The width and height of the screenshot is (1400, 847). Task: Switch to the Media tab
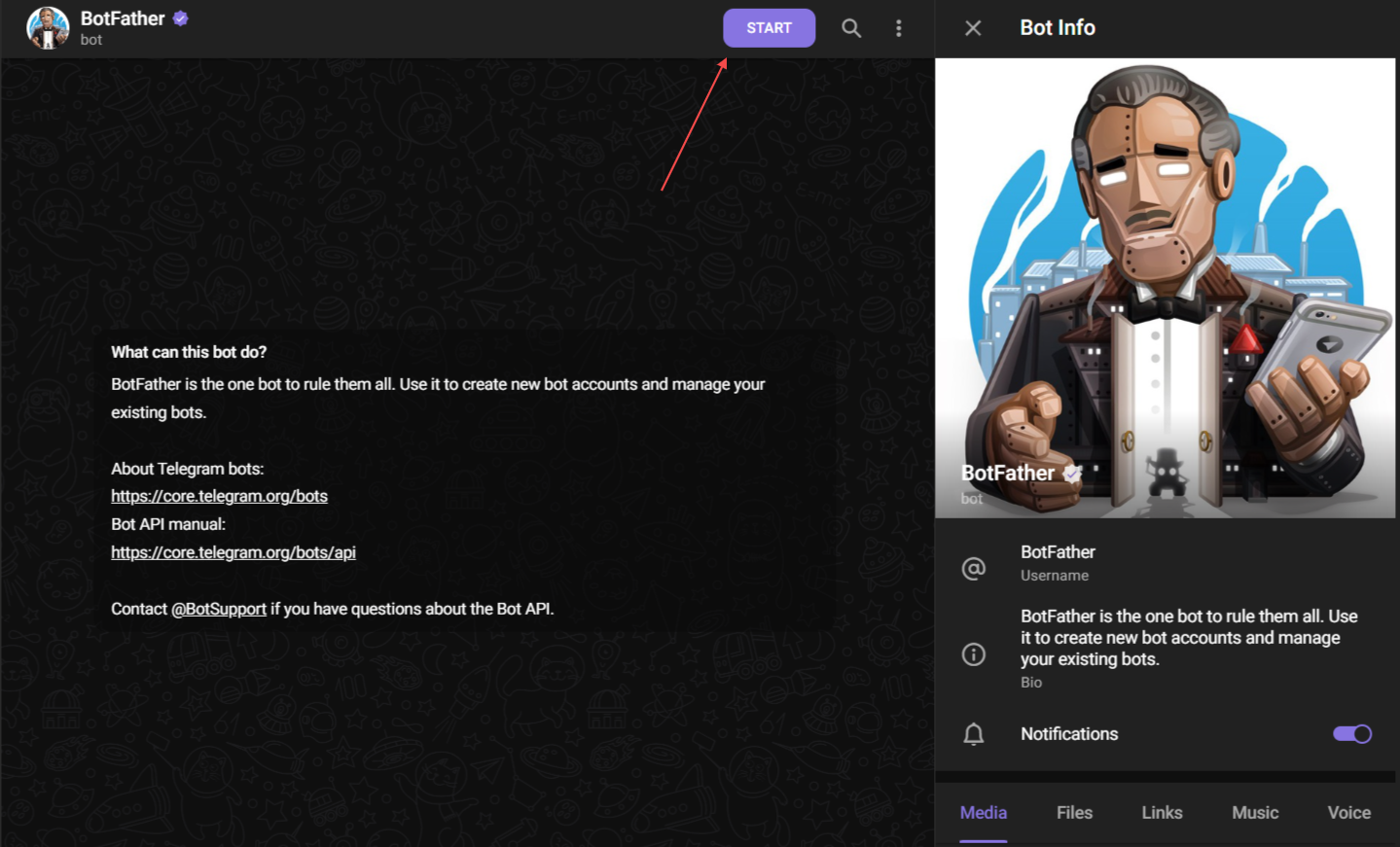(983, 813)
